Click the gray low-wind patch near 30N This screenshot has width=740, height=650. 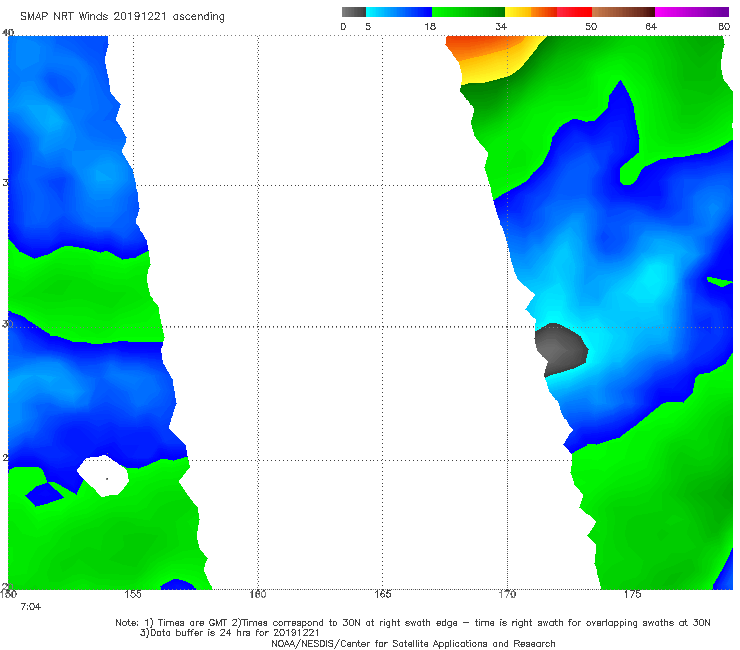tap(561, 349)
